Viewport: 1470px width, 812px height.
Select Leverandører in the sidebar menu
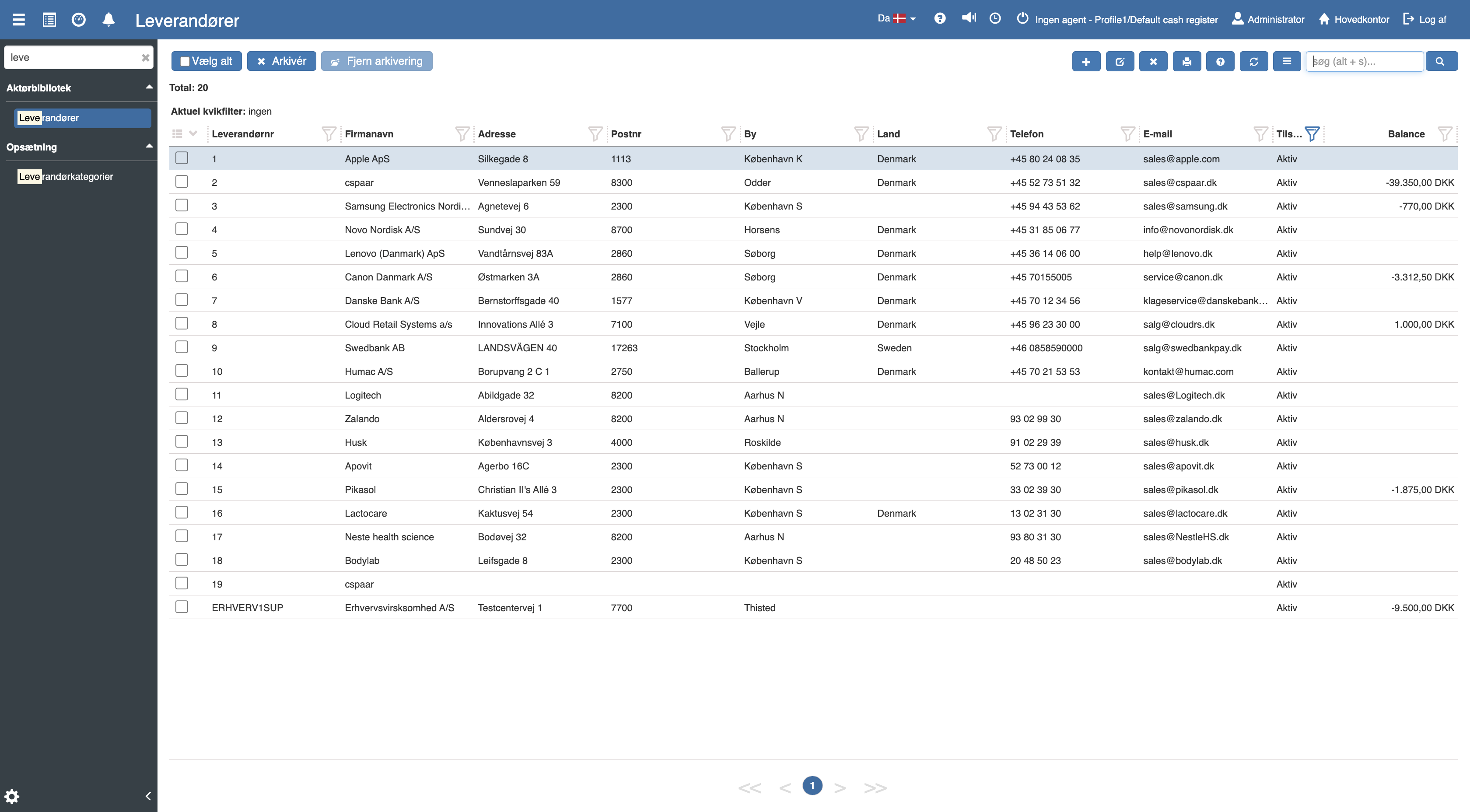[x=82, y=118]
